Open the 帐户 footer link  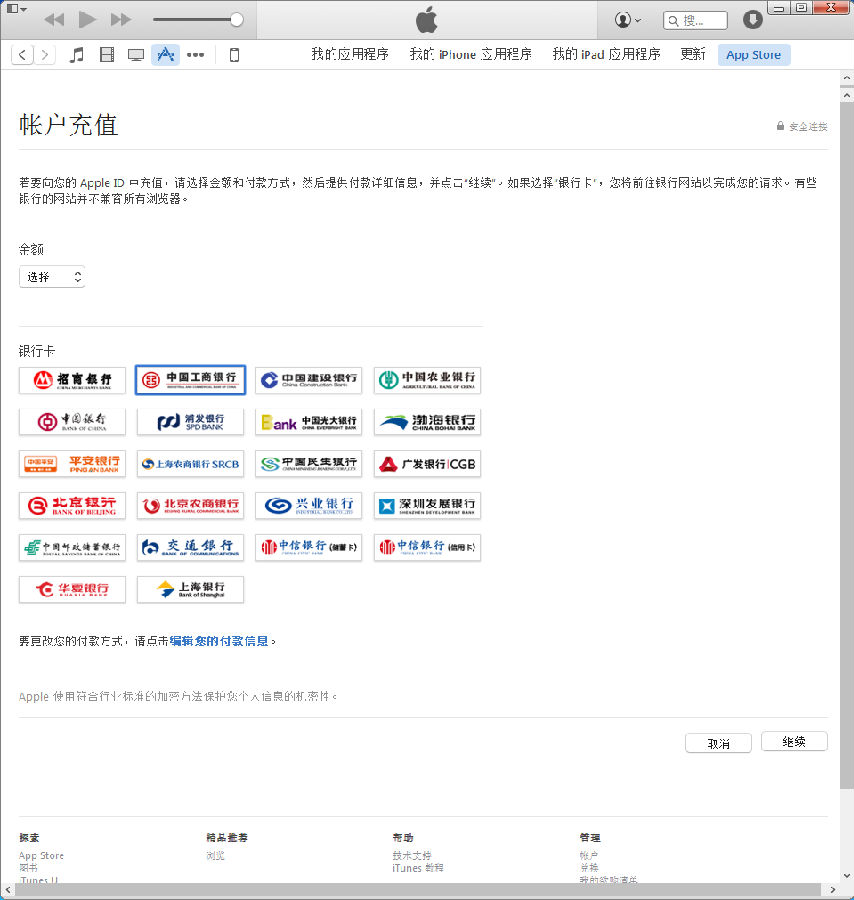[x=588, y=855]
